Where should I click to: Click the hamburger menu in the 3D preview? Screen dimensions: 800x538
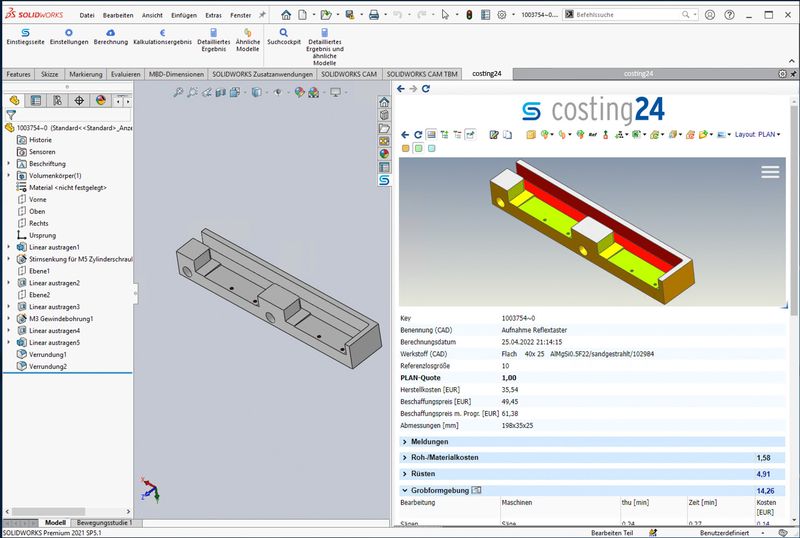pyautogui.click(x=769, y=172)
